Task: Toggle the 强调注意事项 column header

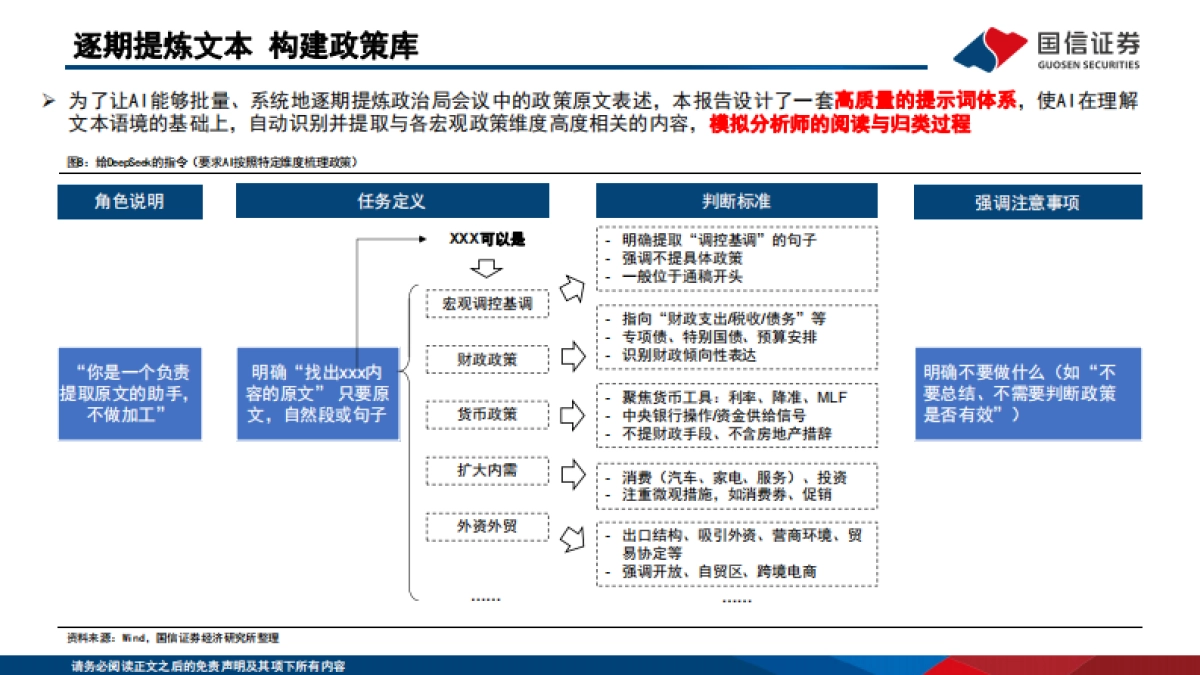Action: (1027, 202)
